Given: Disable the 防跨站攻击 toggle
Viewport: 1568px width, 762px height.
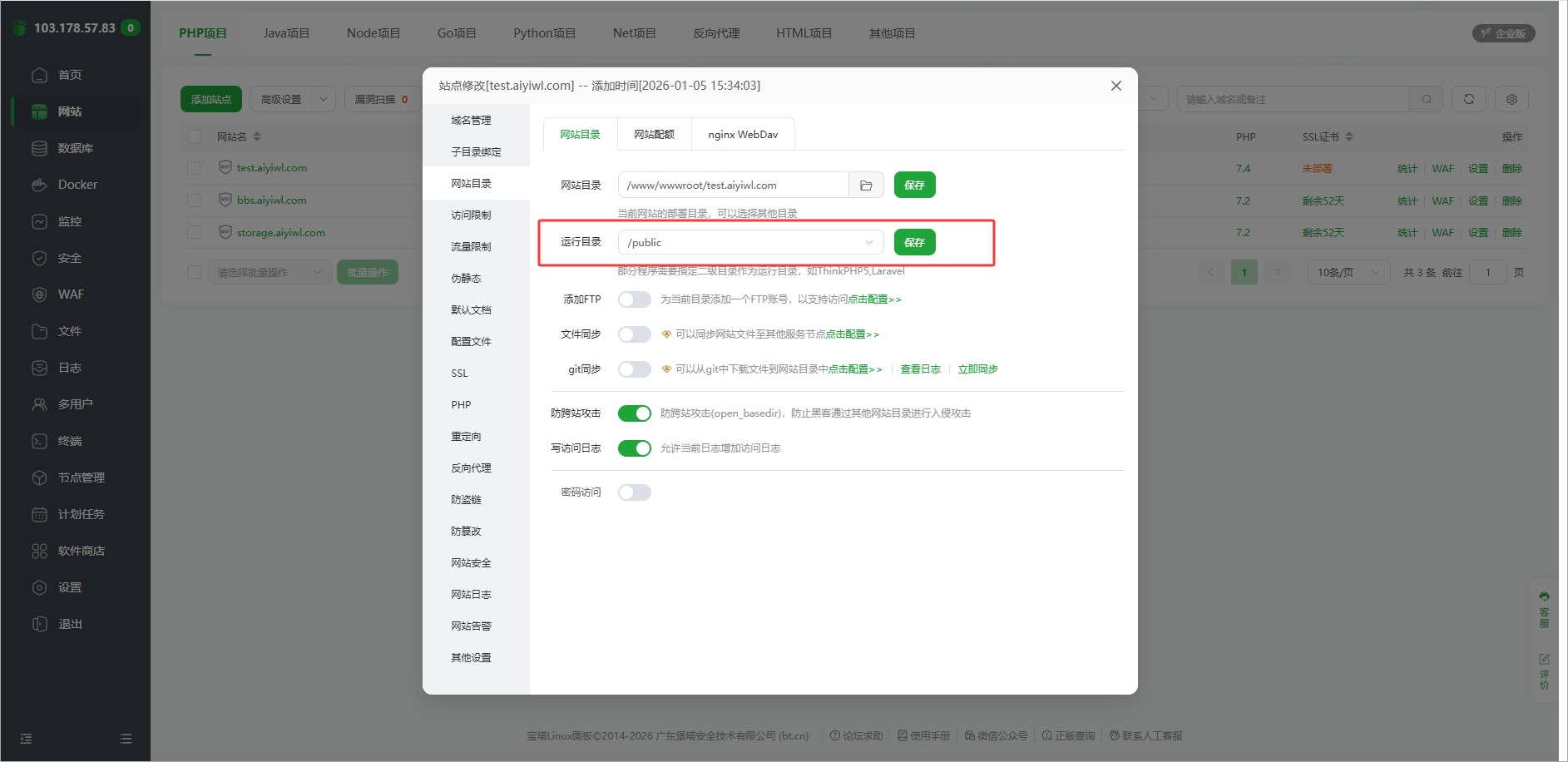Looking at the screenshot, I should pos(635,413).
